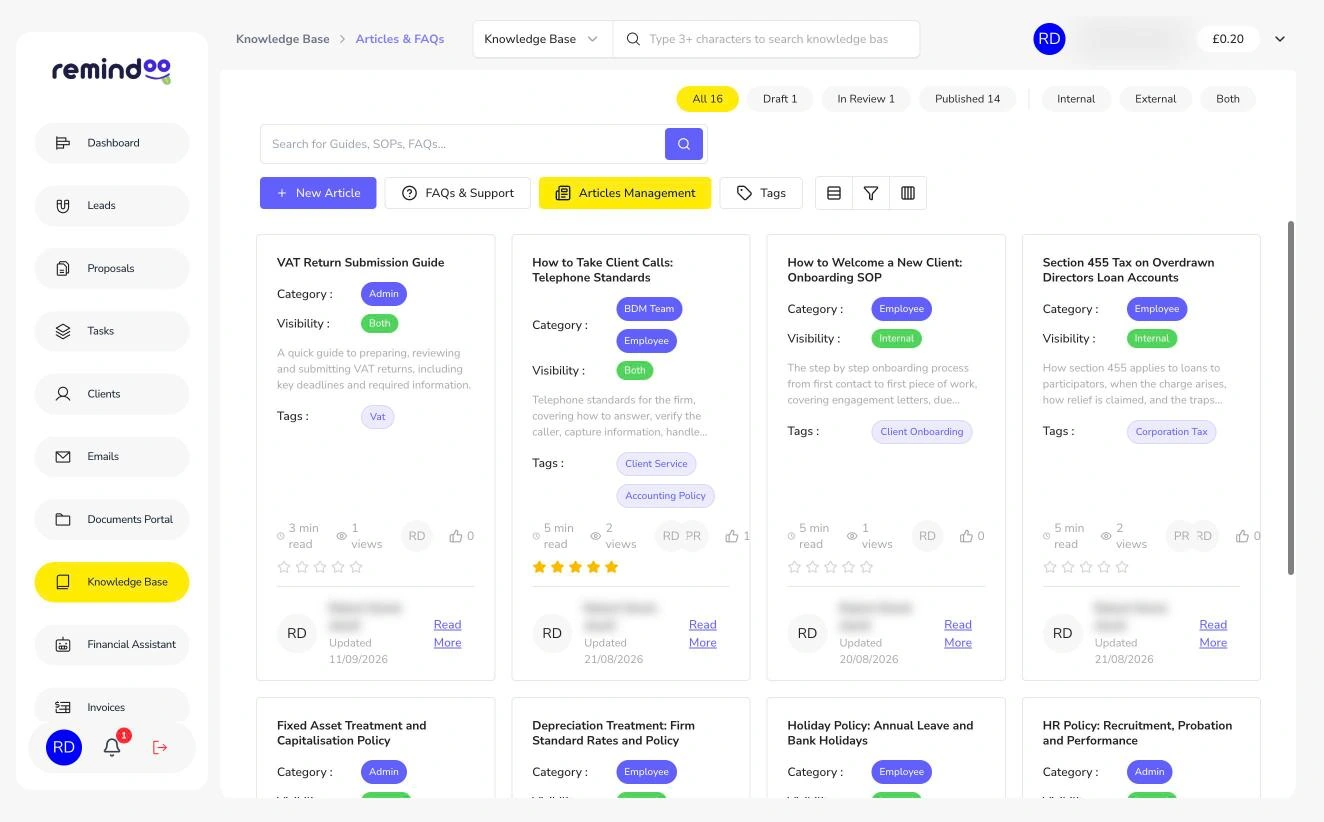Viewport: 1324px width, 822px height.
Task: Open Invoices in the sidebar
Action: click(111, 707)
